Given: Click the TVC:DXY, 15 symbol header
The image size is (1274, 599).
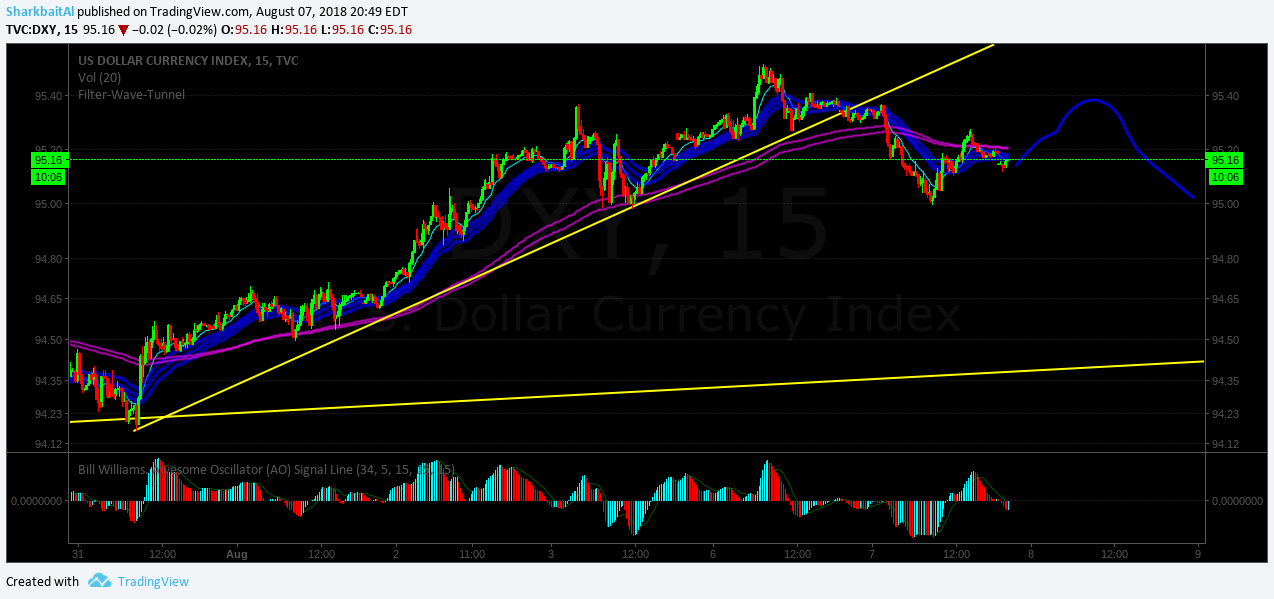Looking at the screenshot, I should [42, 29].
